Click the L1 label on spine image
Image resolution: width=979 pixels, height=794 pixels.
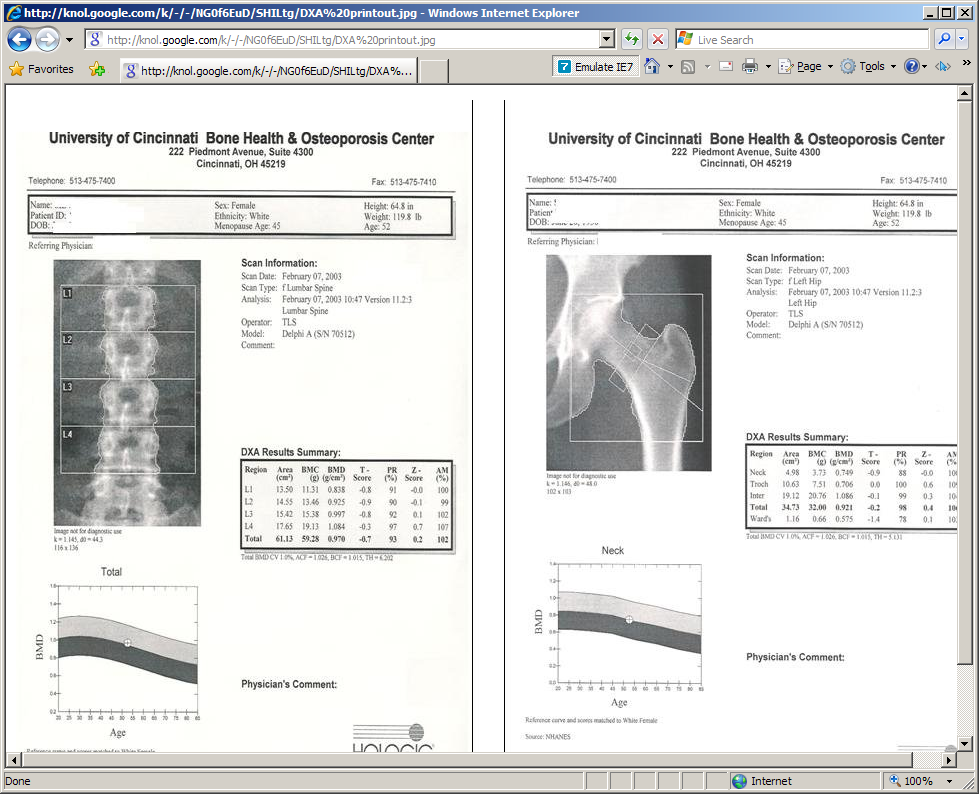(67, 293)
